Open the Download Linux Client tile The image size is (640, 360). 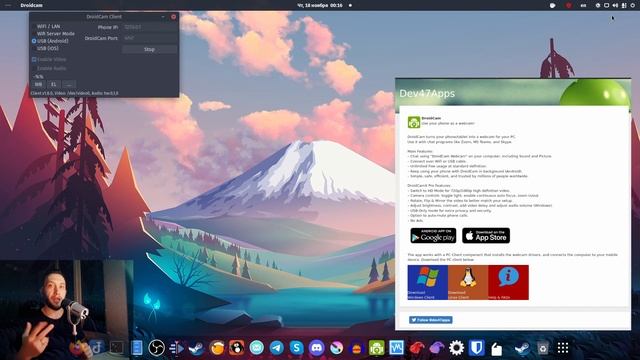pyautogui.click(x=468, y=282)
